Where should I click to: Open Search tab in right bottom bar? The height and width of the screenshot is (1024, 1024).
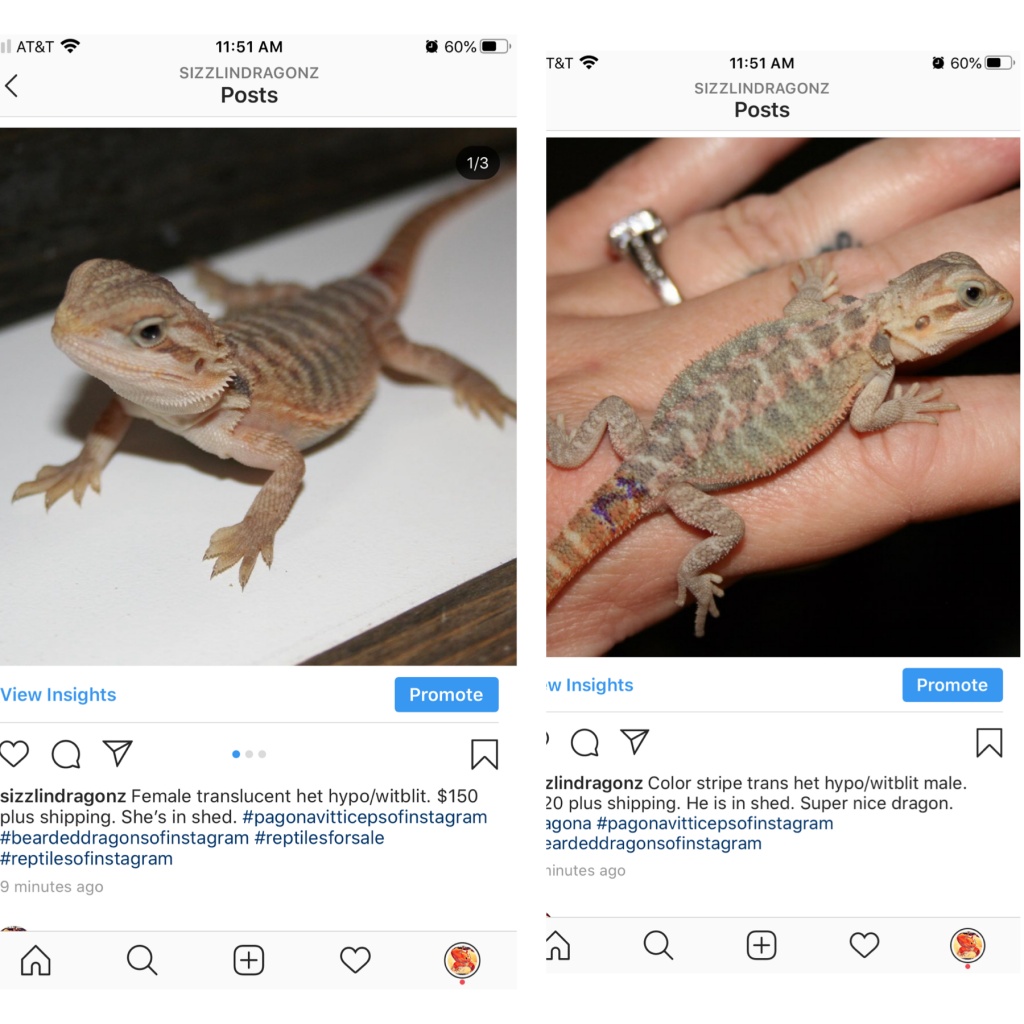pos(658,945)
